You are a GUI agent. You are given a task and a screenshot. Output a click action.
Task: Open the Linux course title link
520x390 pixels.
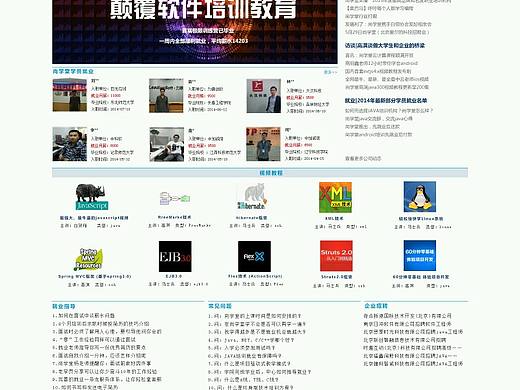[x=421, y=219]
